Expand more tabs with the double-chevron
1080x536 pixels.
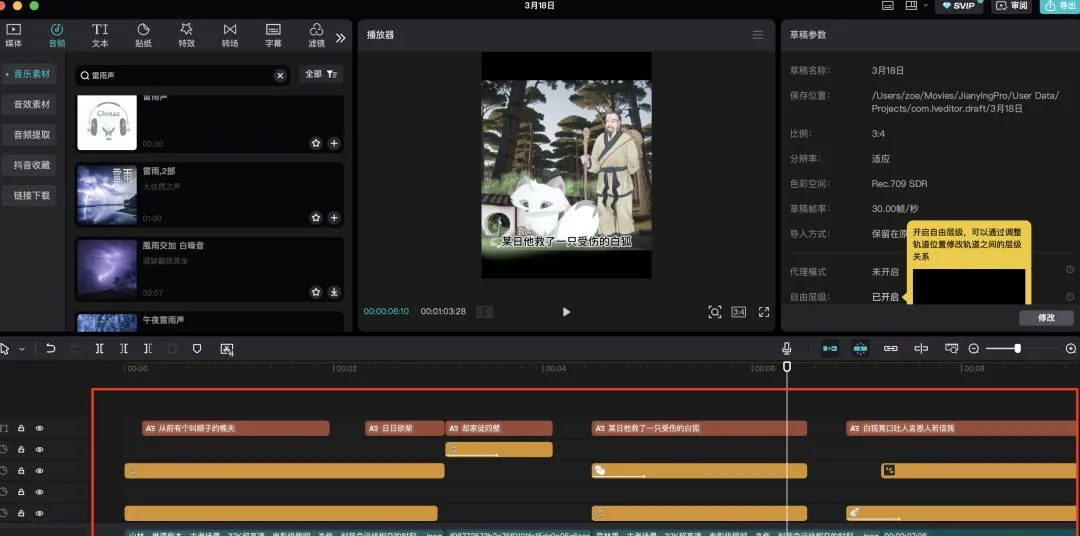pyautogui.click(x=340, y=38)
